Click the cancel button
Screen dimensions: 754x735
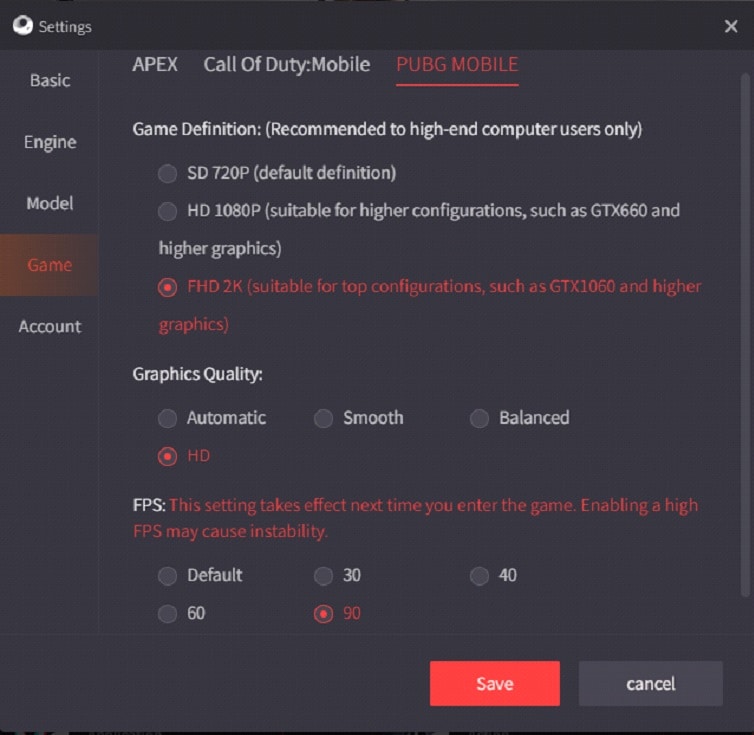coord(650,683)
